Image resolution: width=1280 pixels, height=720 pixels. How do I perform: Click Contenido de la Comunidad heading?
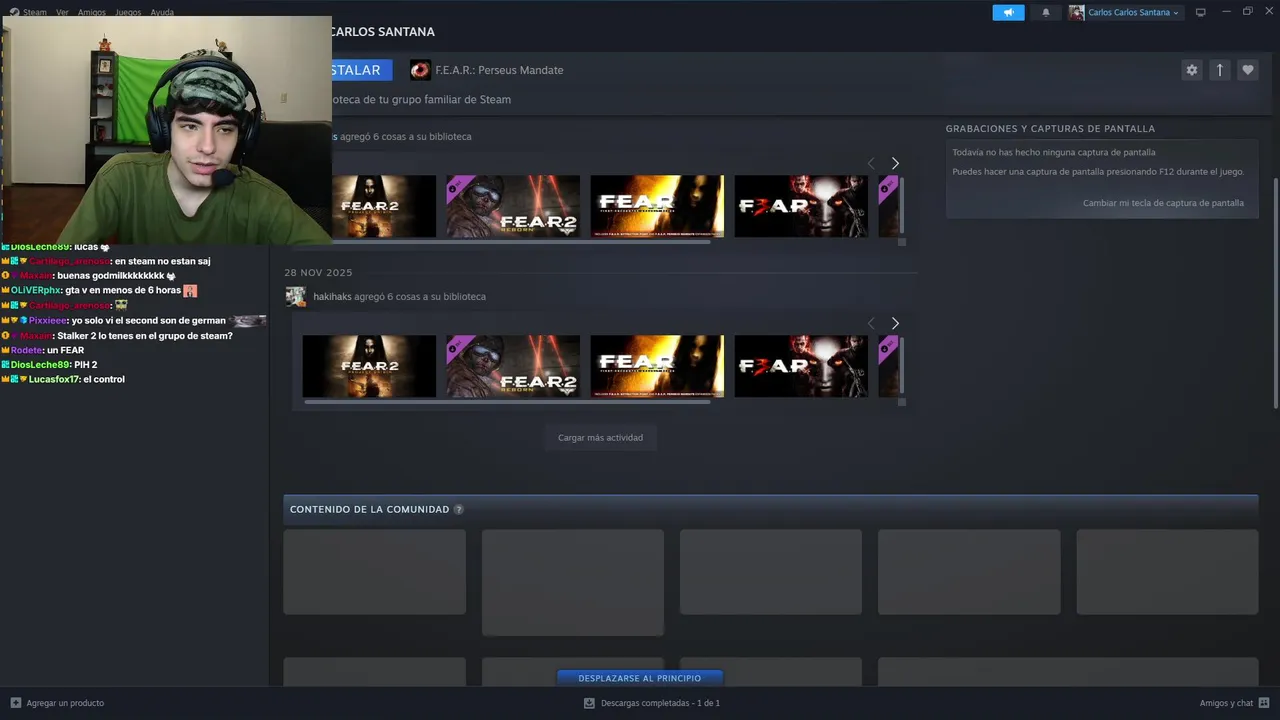370,509
